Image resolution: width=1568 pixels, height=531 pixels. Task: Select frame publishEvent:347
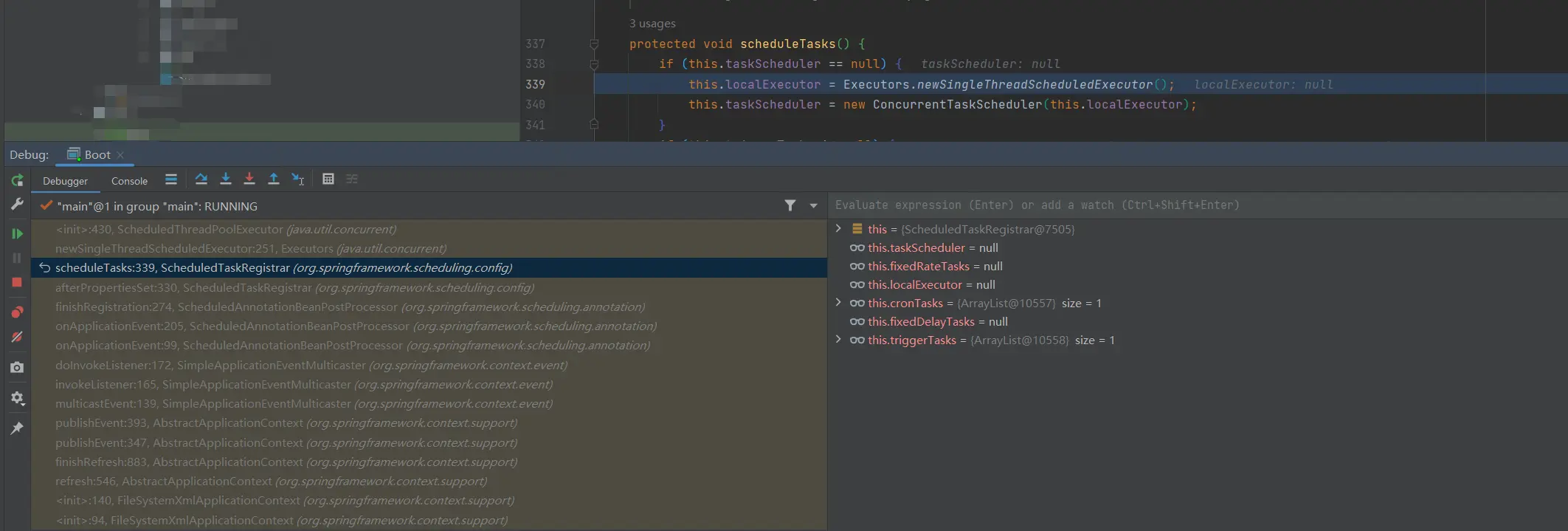(429, 443)
